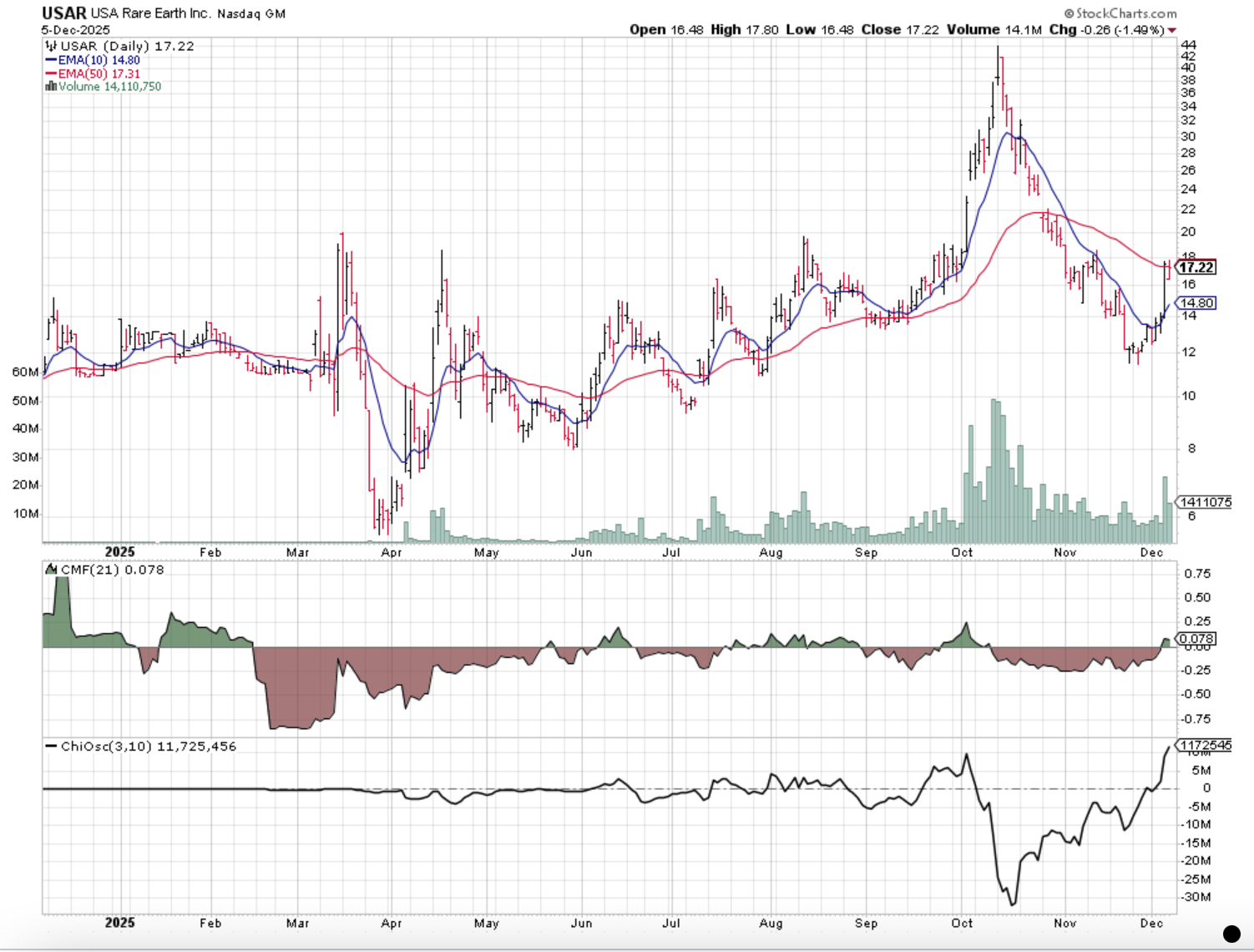This screenshot has height=952, width=1254.
Task: Click the boxed Chaikin Oscillator value 1172545
Action: 1203,745
